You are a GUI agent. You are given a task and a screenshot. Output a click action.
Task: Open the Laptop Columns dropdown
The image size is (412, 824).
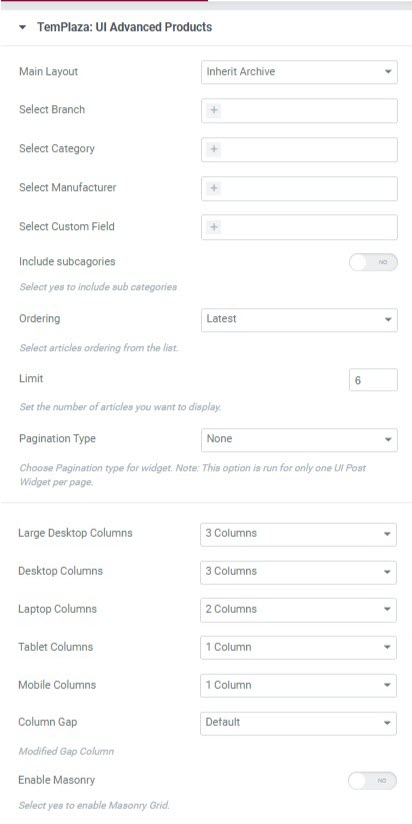pos(298,610)
